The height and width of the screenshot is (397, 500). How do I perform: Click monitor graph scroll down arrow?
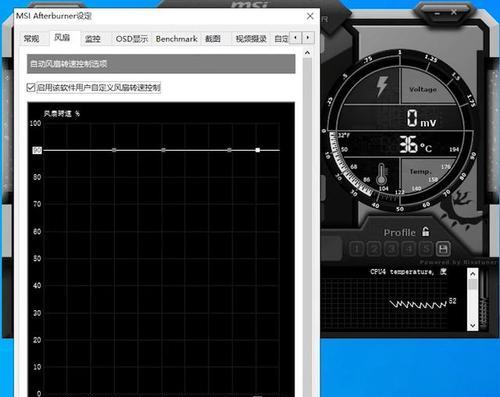pos(472,325)
